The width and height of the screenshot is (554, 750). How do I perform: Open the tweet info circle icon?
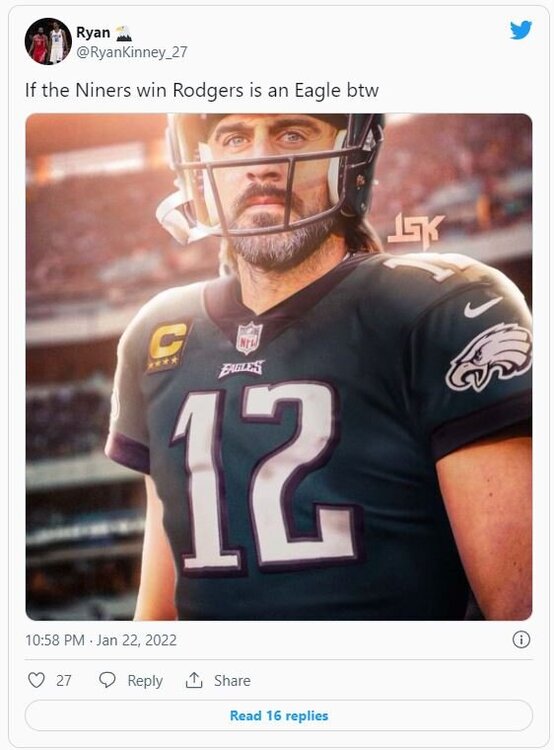tap(521, 640)
